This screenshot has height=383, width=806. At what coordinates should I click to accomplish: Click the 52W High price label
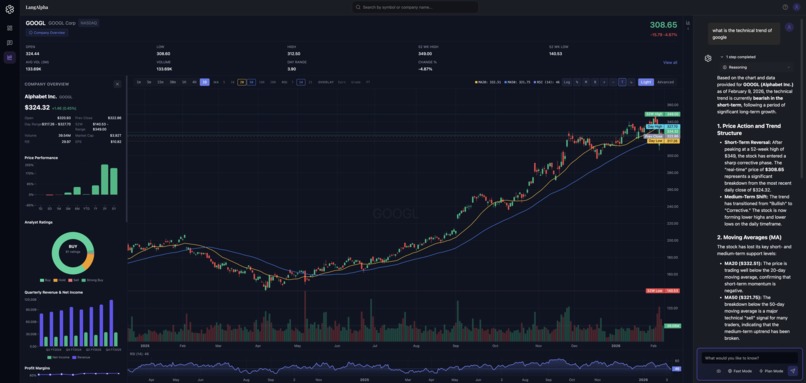tap(663, 114)
